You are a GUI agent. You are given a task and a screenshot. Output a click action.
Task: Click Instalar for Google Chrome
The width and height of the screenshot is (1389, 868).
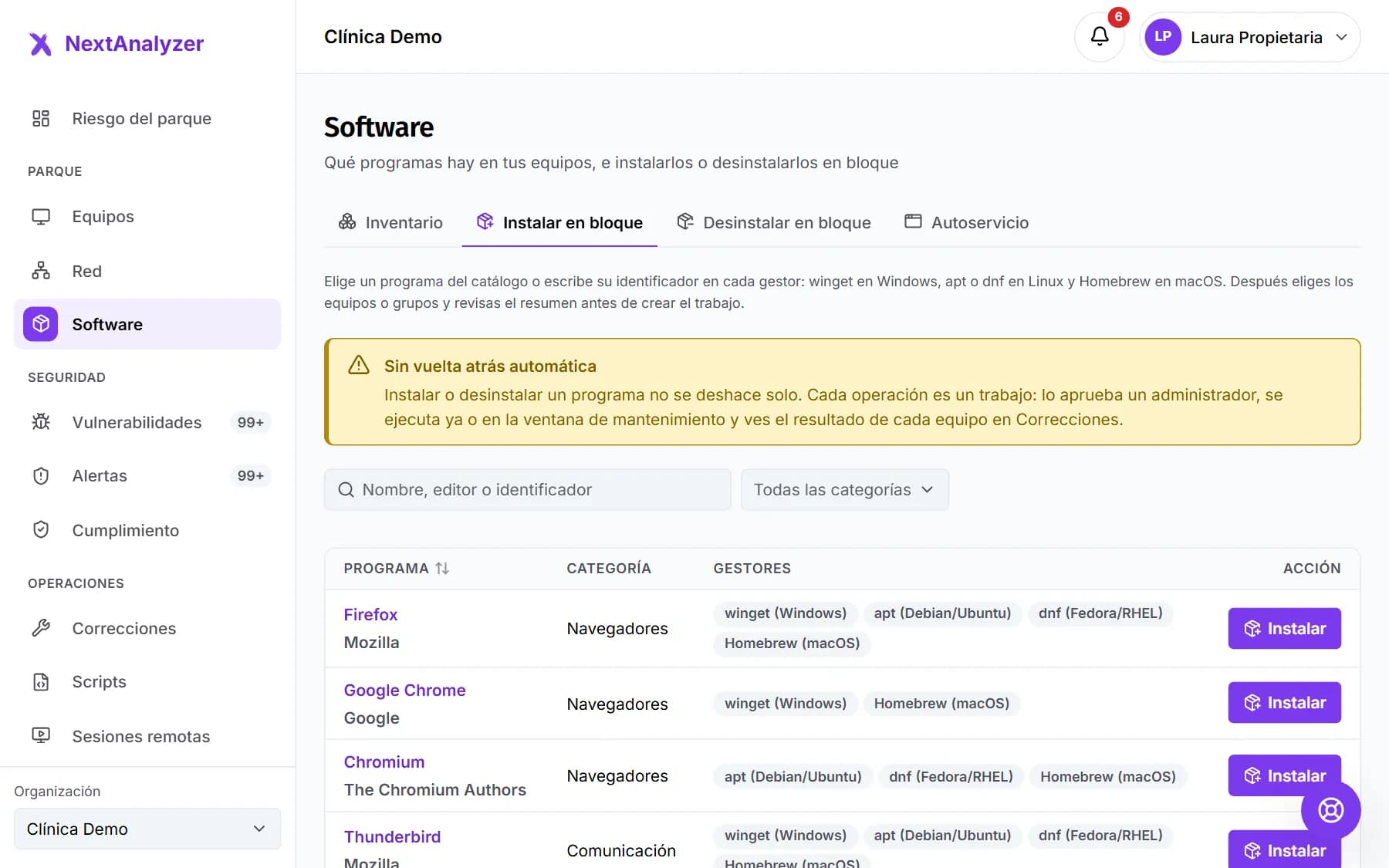coord(1284,703)
